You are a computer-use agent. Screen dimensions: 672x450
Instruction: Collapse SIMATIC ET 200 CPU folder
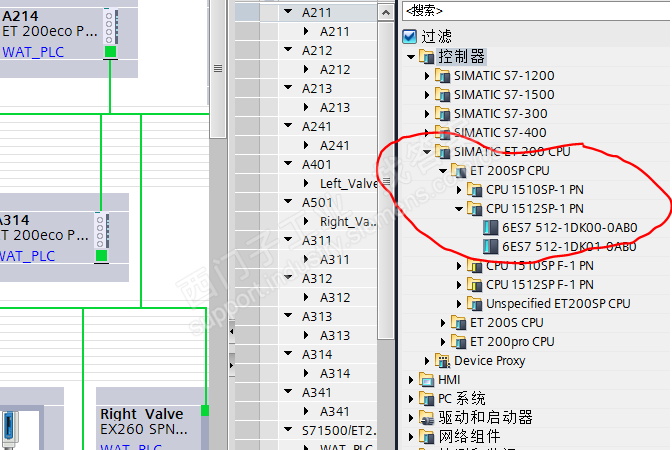pyautogui.click(x=427, y=152)
